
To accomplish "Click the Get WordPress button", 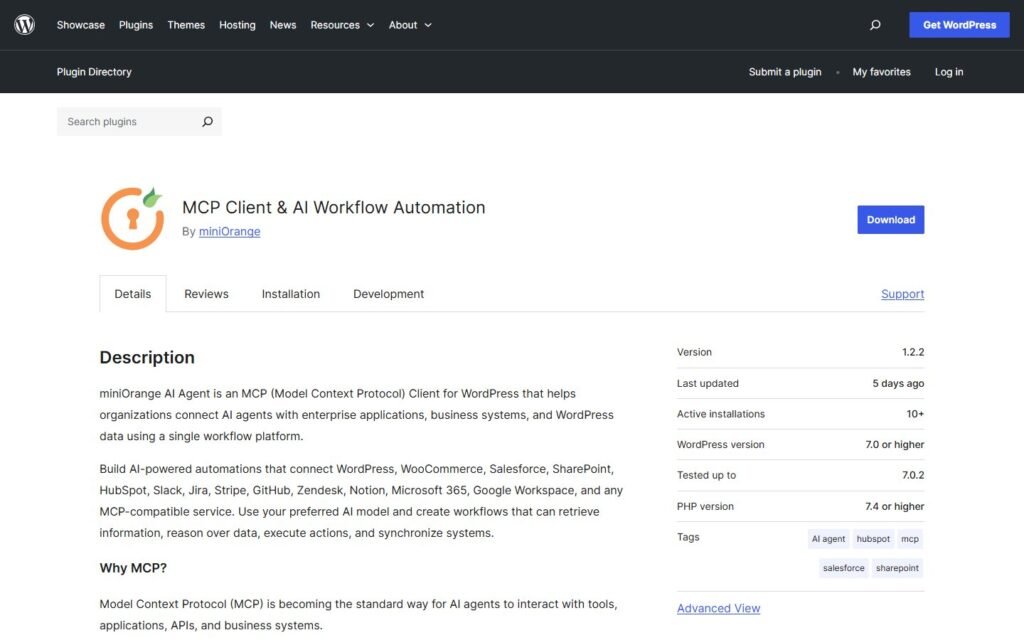I will coord(959,25).
